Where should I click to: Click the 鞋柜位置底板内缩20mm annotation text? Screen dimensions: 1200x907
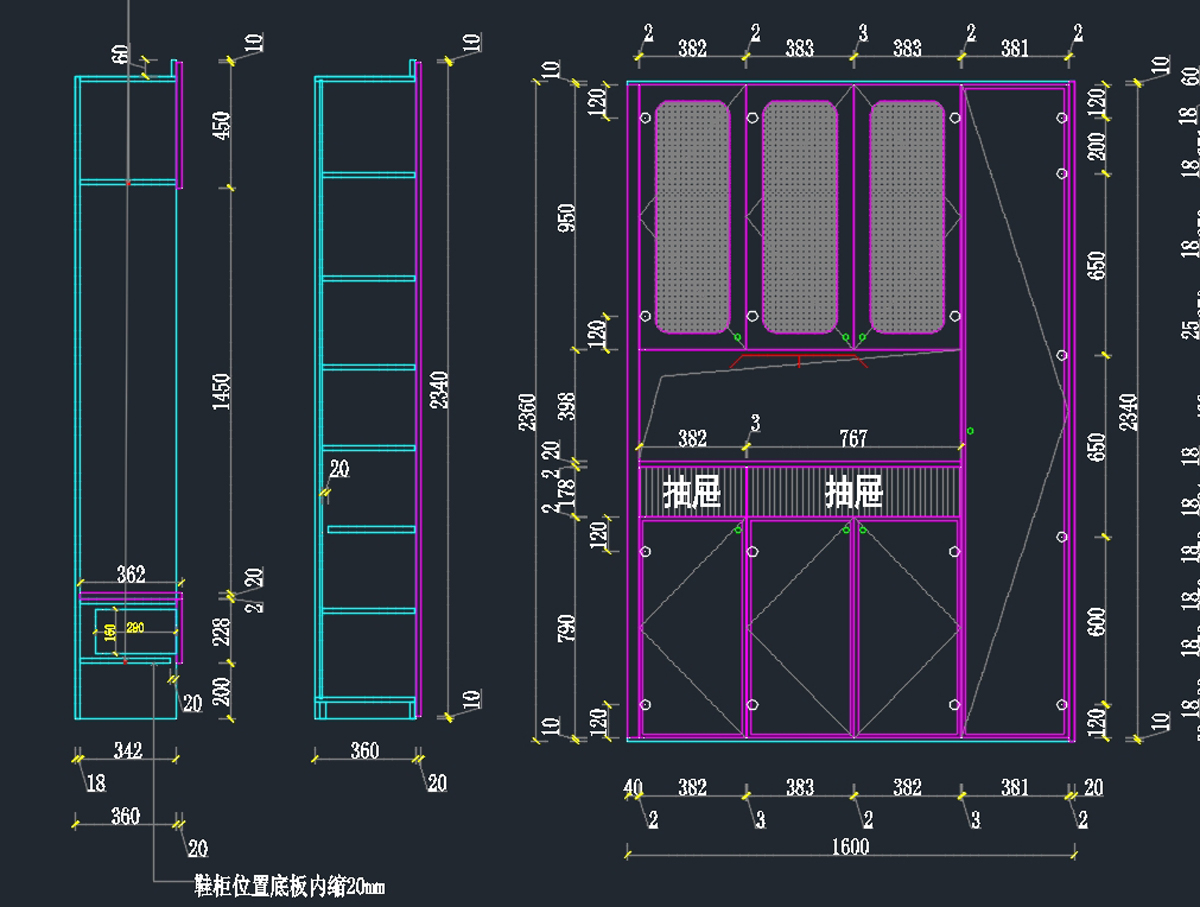point(289,886)
